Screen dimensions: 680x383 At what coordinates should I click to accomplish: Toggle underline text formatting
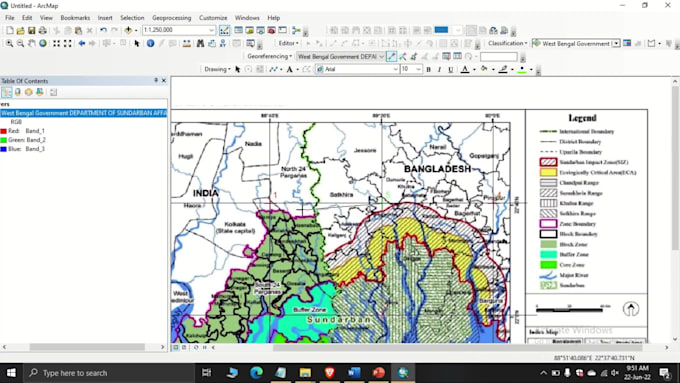(x=451, y=69)
